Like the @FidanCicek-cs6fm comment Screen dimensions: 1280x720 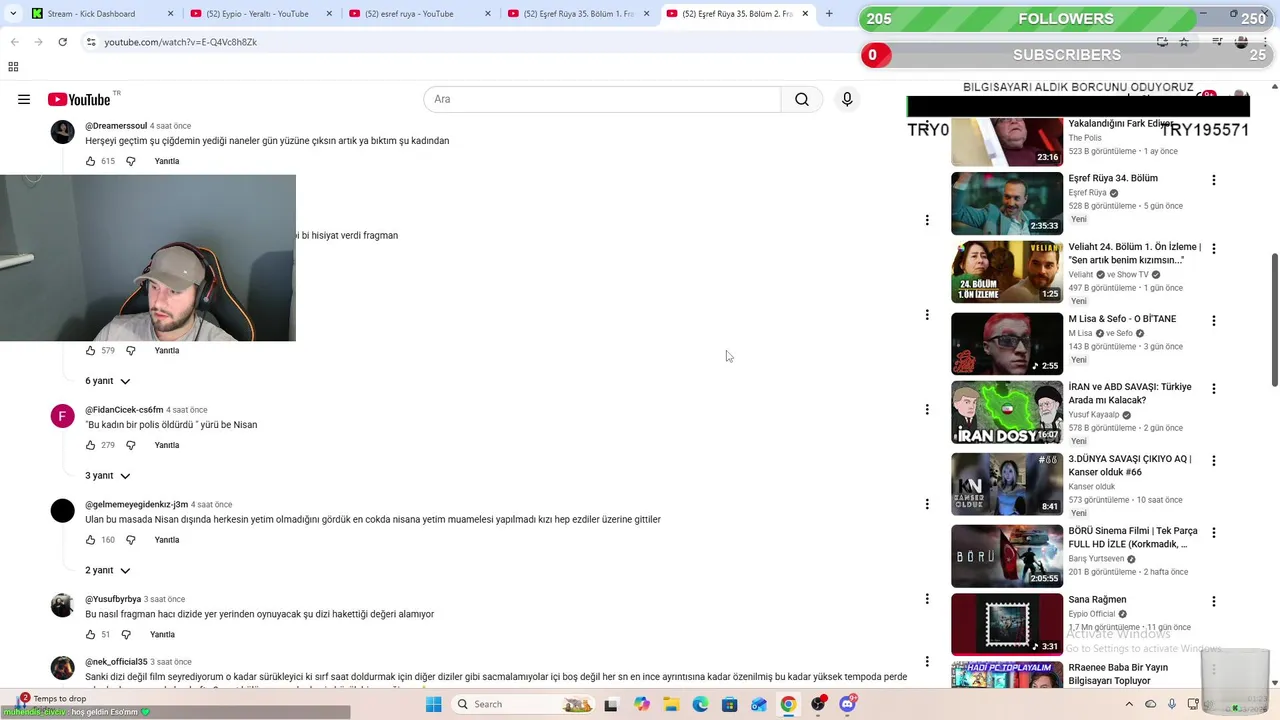pos(90,445)
